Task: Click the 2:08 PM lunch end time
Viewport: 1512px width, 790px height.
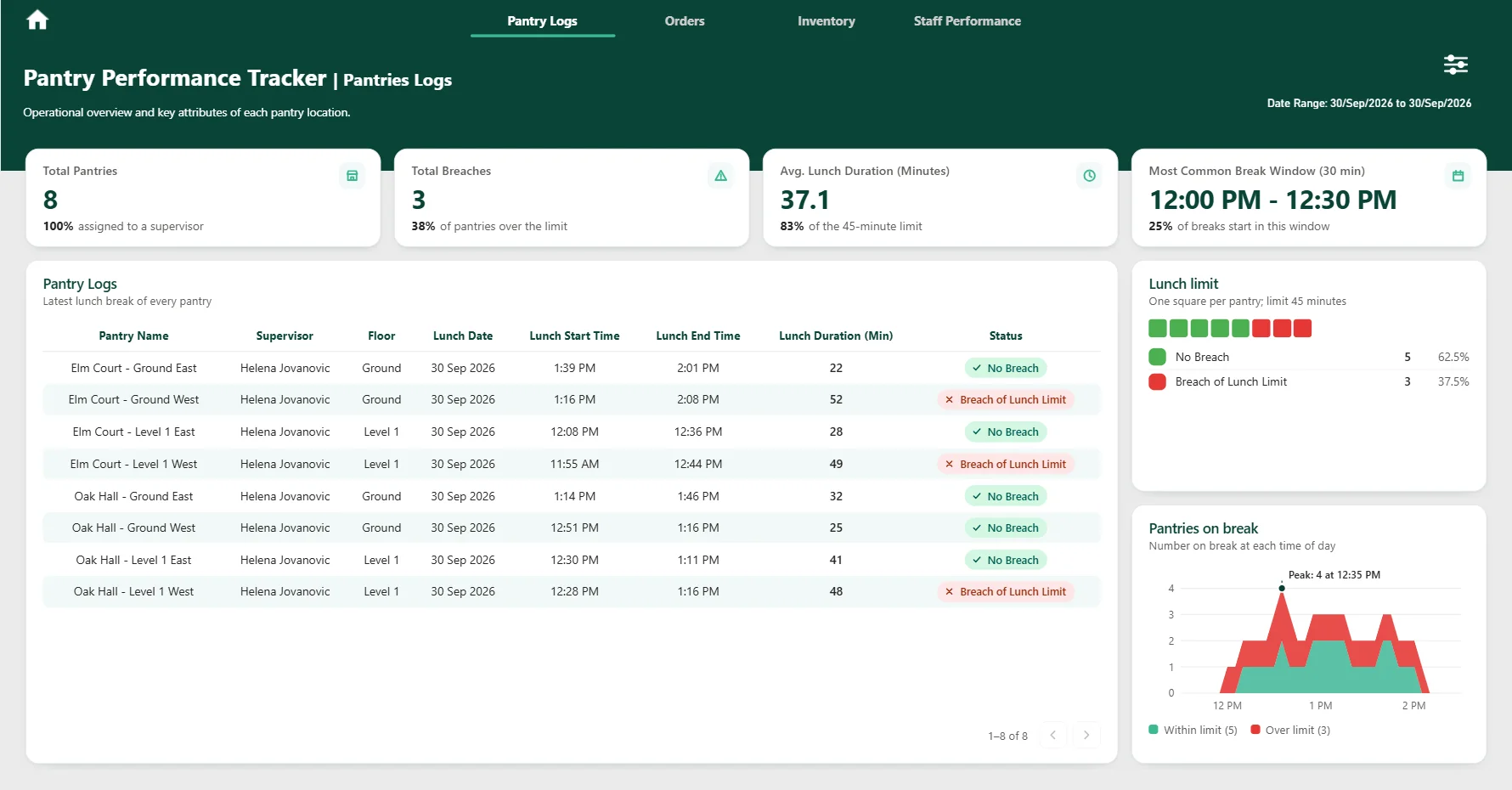Action: point(698,399)
